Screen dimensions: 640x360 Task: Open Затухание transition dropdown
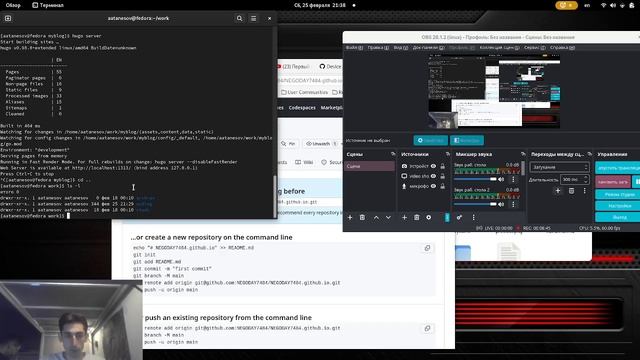click(560, 167)
